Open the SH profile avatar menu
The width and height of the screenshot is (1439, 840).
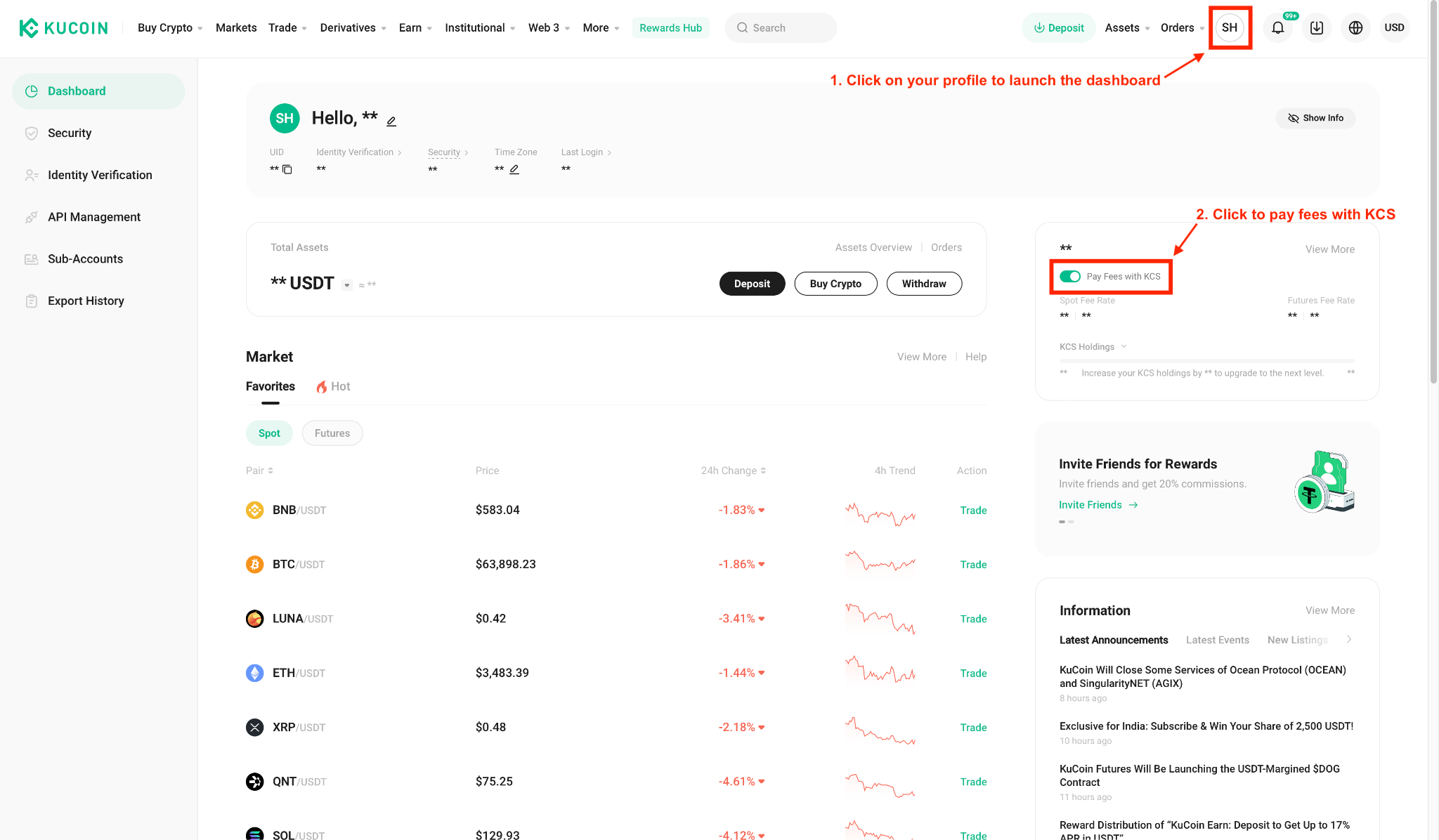(x=1230, y=28)
